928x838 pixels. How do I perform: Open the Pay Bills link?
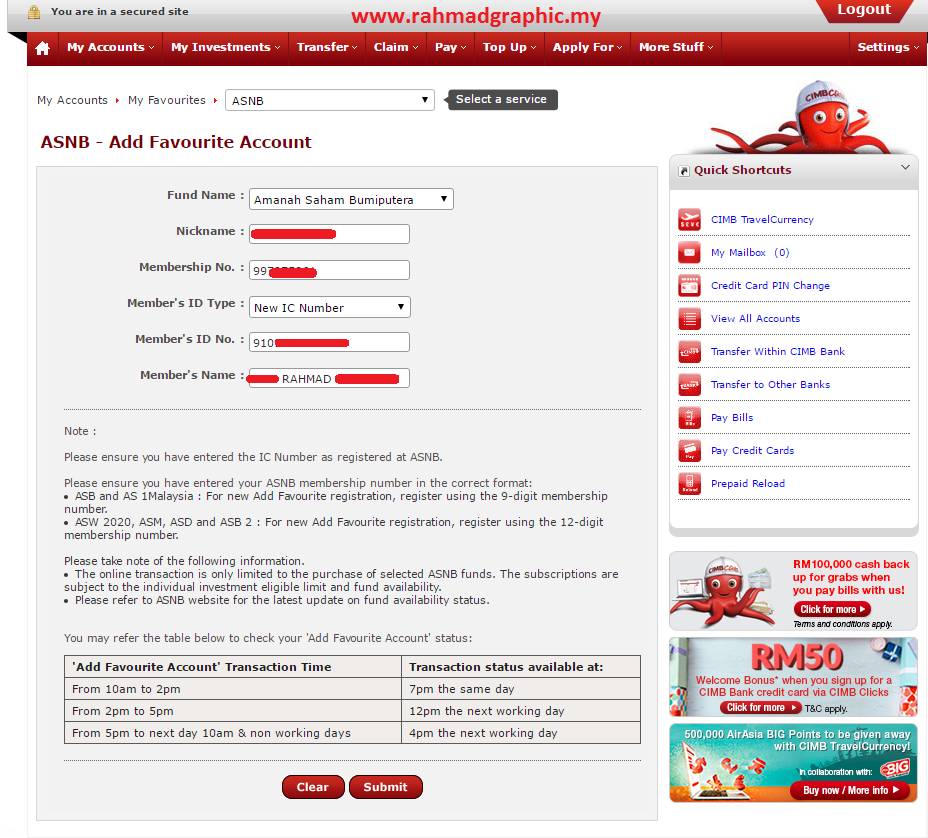pos(732,418)
